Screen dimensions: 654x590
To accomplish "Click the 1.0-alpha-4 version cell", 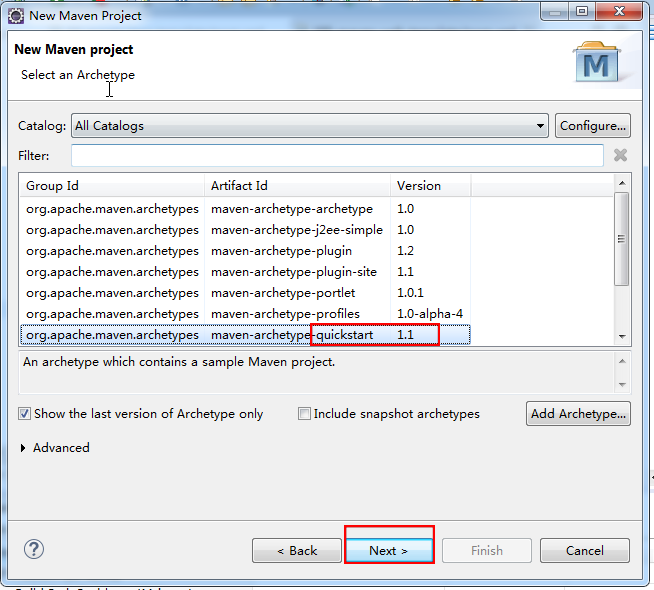I will [x=430, y=314].
